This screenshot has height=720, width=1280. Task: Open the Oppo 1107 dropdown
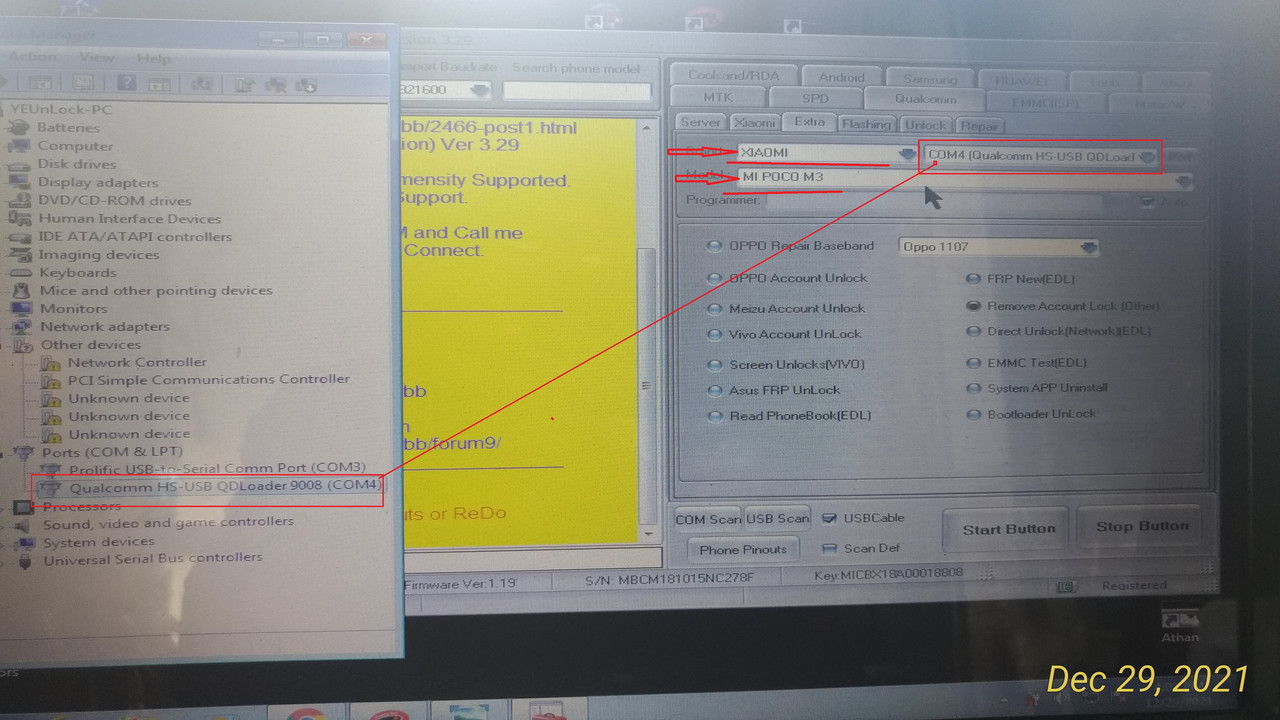click(1088, 247)
